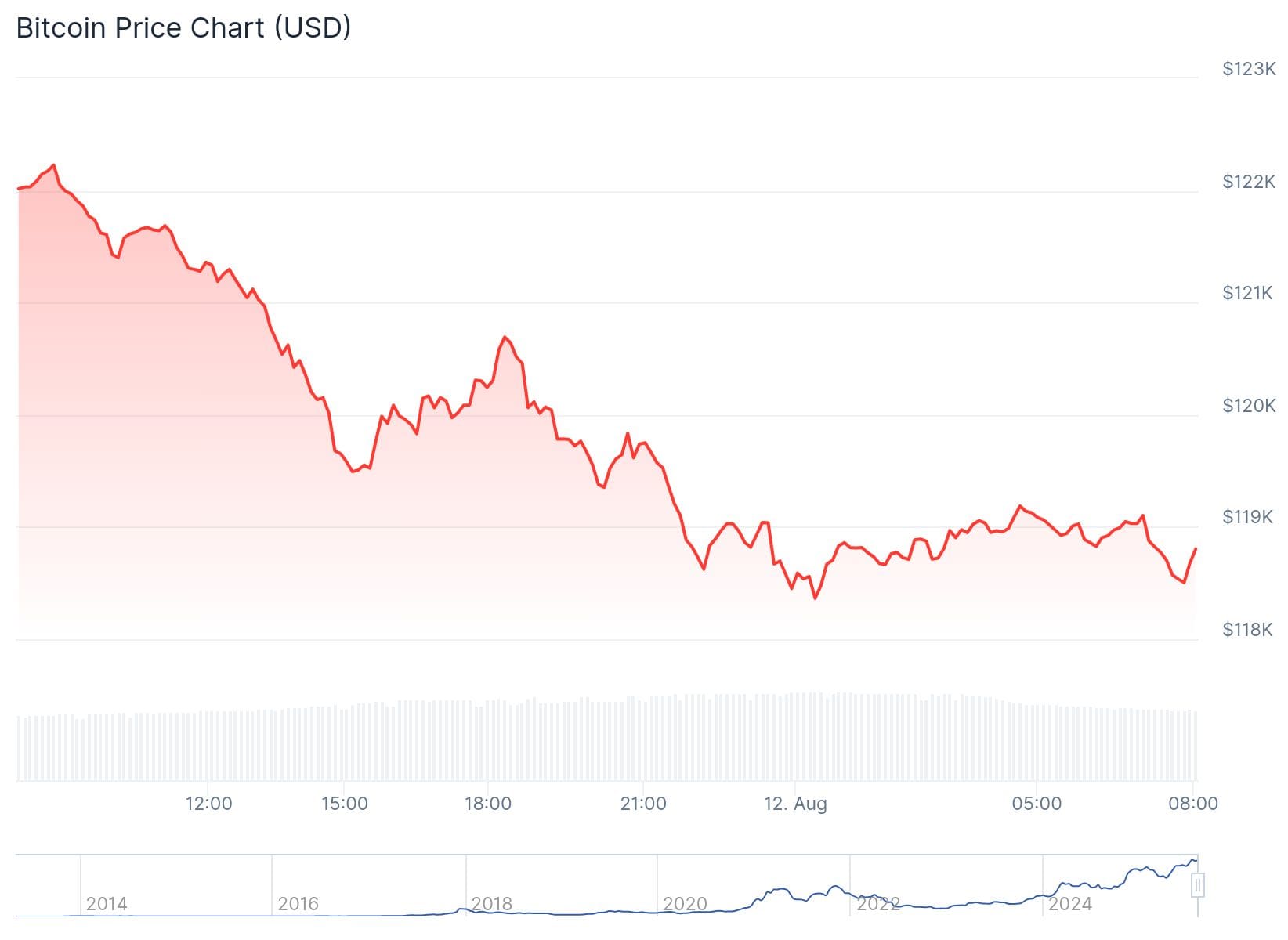Click the $122K price axis label
This screenshot has width=1288, height=940.
1249,182
